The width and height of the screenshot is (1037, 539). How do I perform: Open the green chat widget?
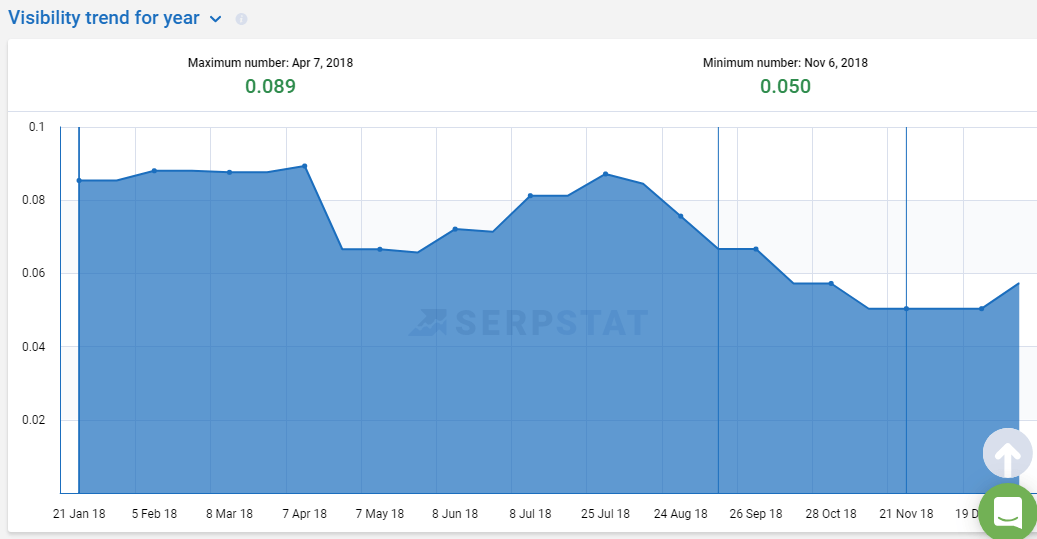[1007, 512]
